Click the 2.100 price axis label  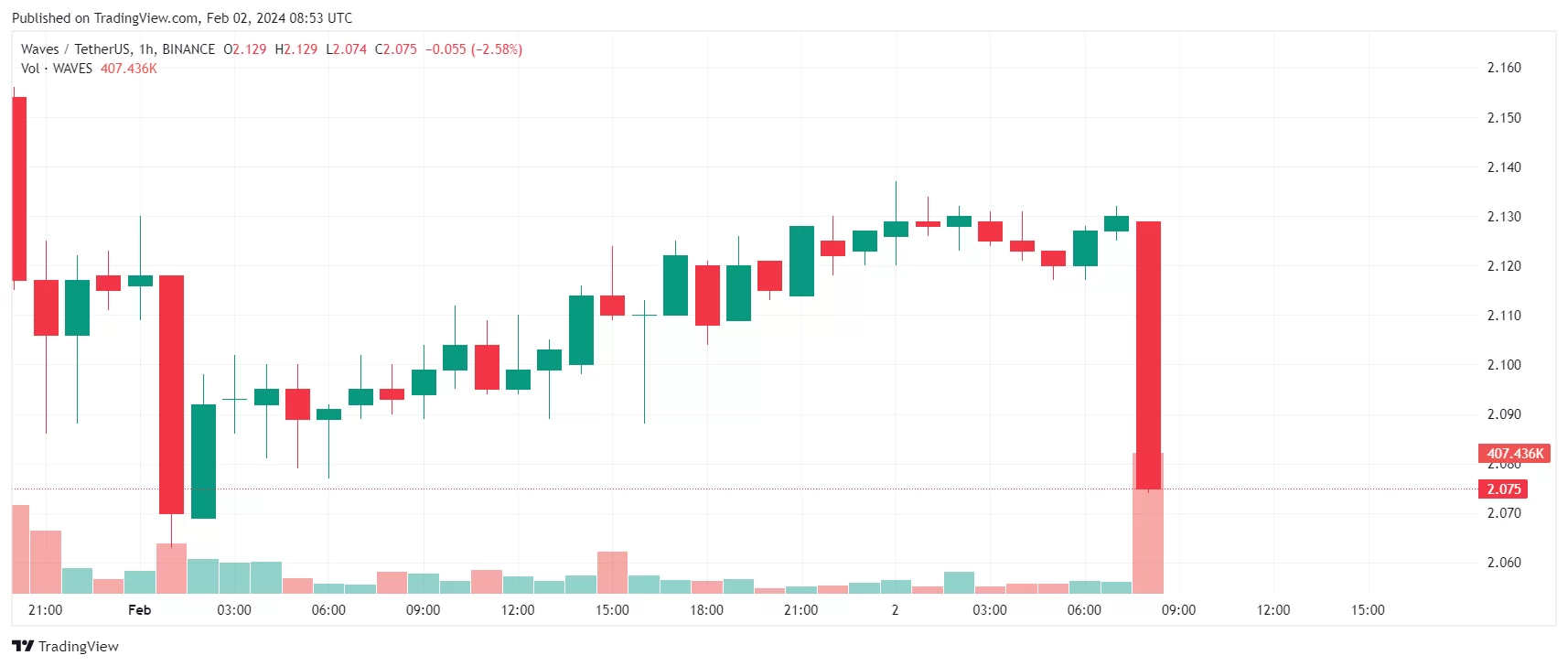point(1504,365)
